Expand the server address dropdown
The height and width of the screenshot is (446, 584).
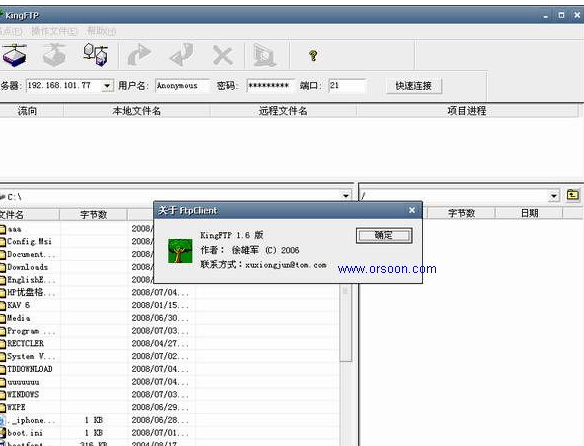pyautogui.click(x=107, y=86)
